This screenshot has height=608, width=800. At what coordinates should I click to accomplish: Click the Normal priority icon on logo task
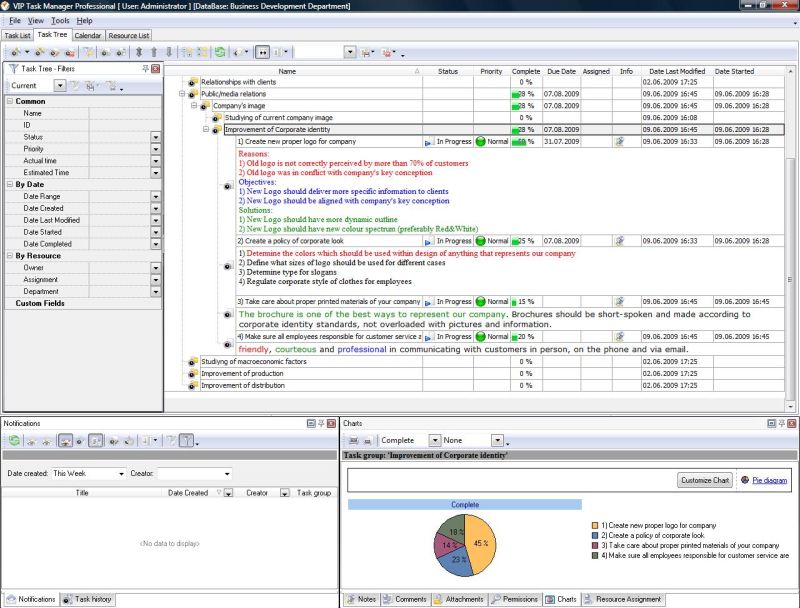click(481, 142)
